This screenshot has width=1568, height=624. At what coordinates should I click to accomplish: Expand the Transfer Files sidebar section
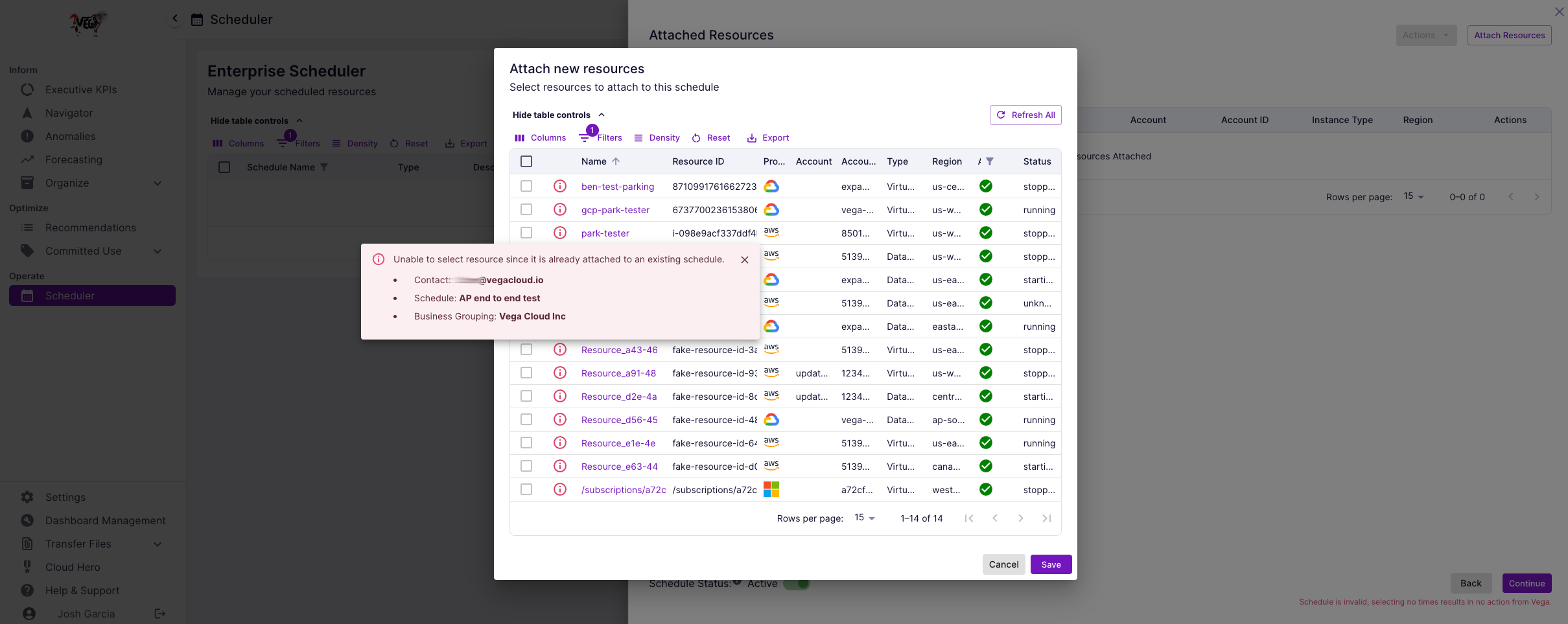(158, 544)
